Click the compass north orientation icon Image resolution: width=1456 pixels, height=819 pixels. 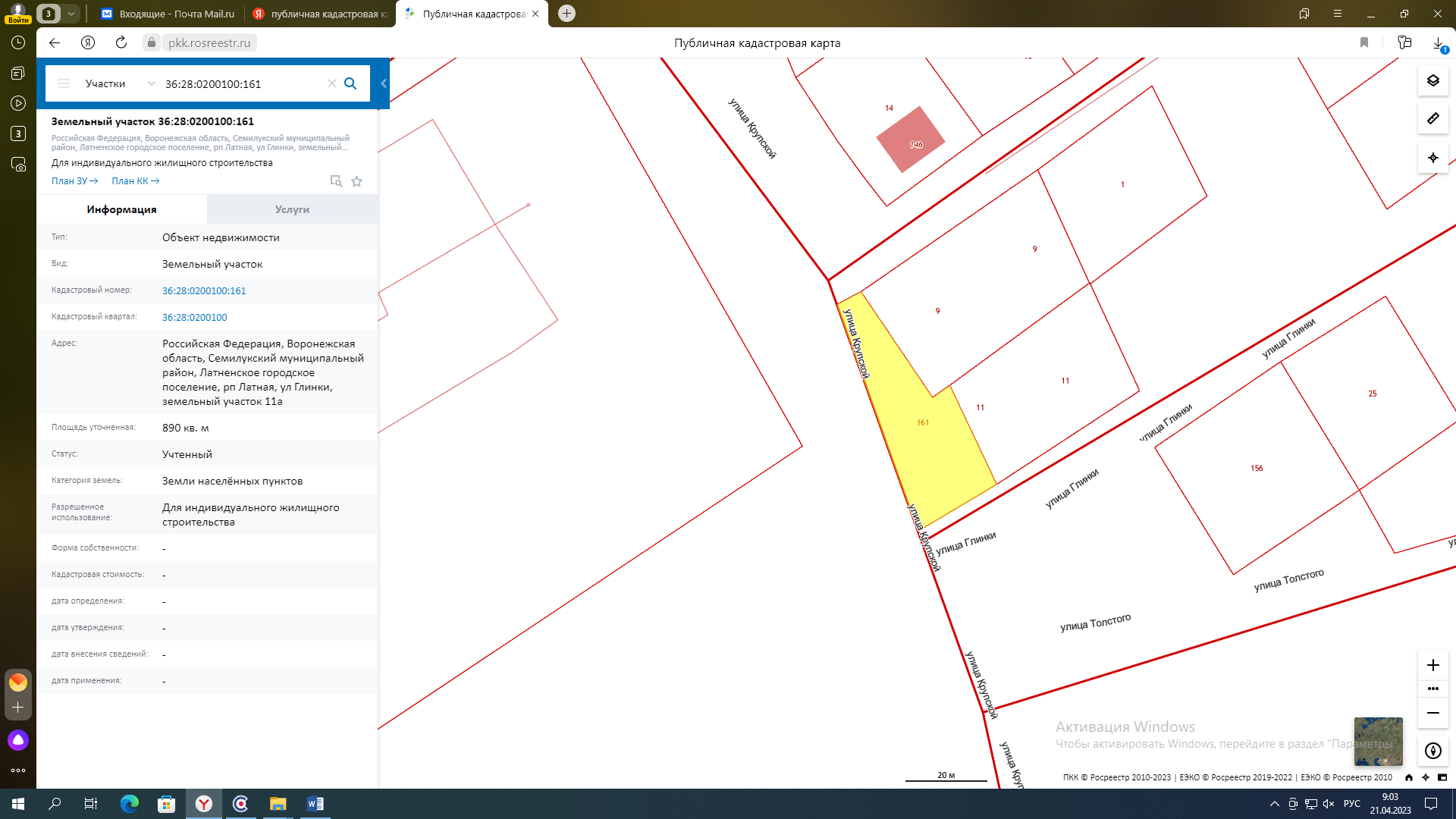coord(1432,751)
